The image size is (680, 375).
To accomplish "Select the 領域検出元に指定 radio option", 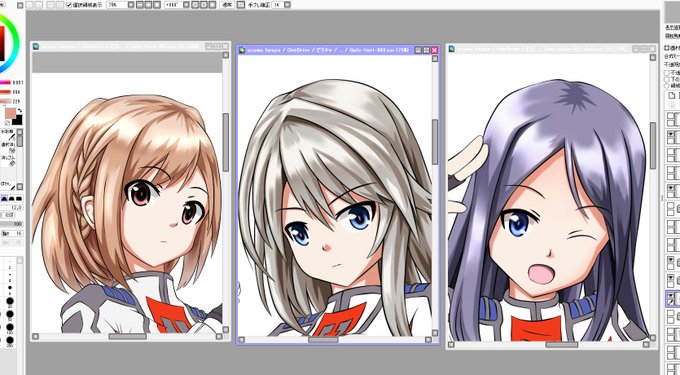I will point(667,86).
